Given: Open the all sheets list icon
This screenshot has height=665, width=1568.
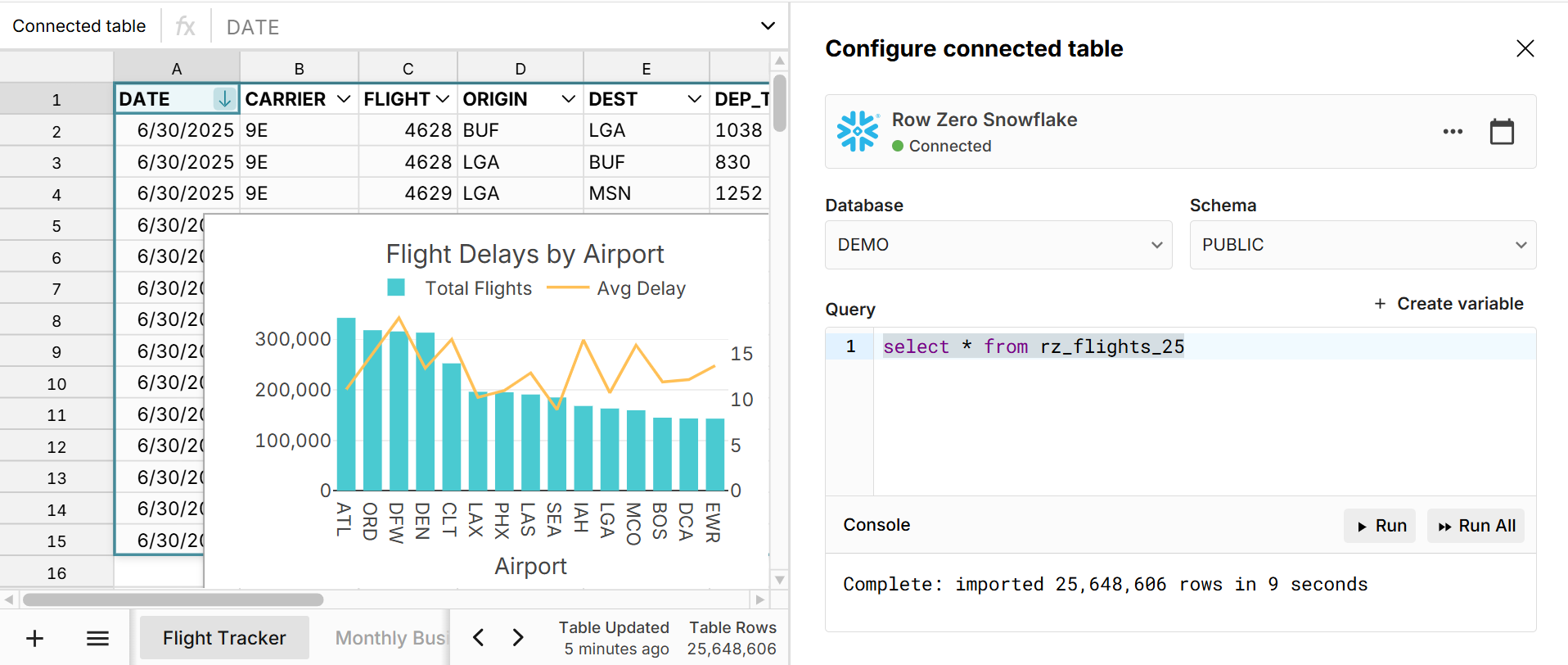Looking at the screenshot, I should (x=97, y=638).
